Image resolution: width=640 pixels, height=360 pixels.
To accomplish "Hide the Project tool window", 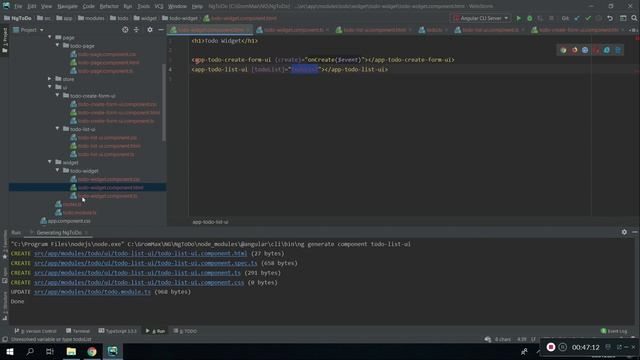I will pyautogui.click(x=161, y=30).
